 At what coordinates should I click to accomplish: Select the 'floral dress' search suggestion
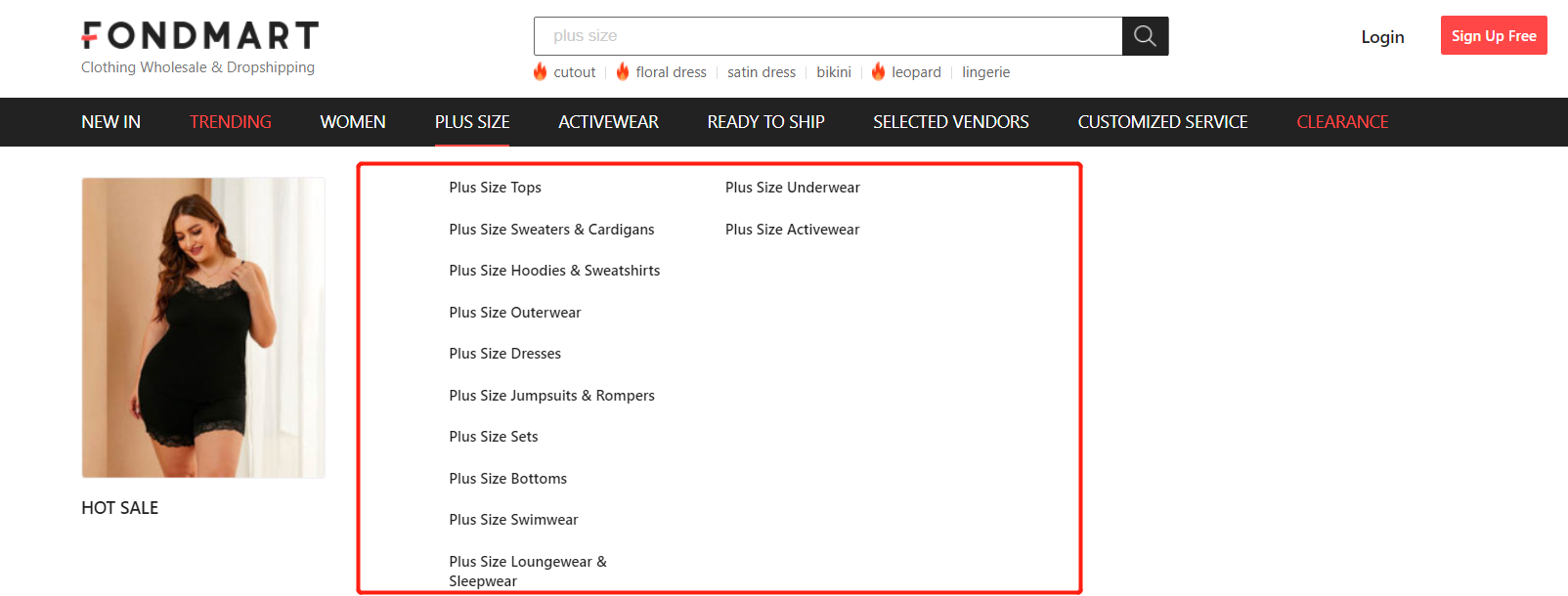pos(671,72)
